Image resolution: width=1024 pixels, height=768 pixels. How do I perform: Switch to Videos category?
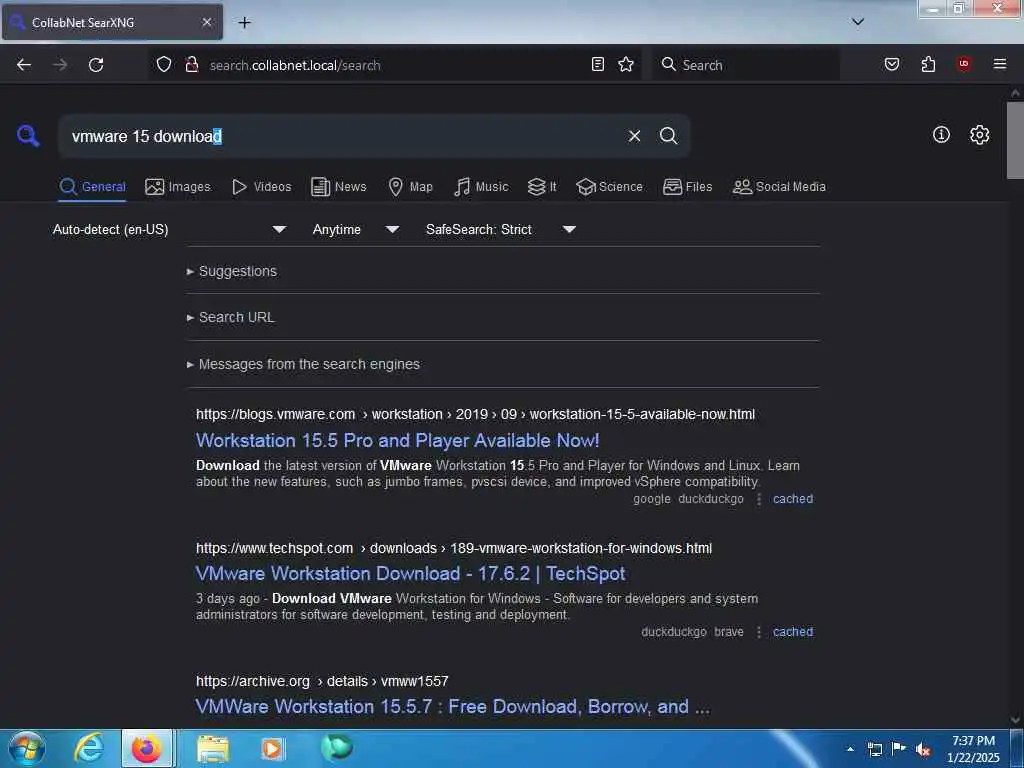tap(261, 187)
